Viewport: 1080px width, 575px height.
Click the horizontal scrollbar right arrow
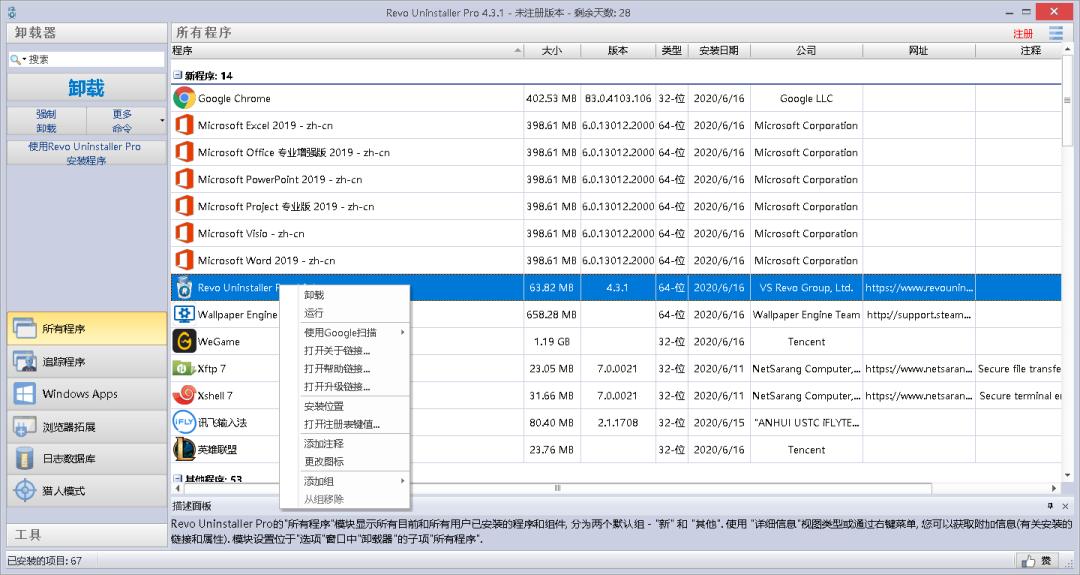[x=1053, y=488]
